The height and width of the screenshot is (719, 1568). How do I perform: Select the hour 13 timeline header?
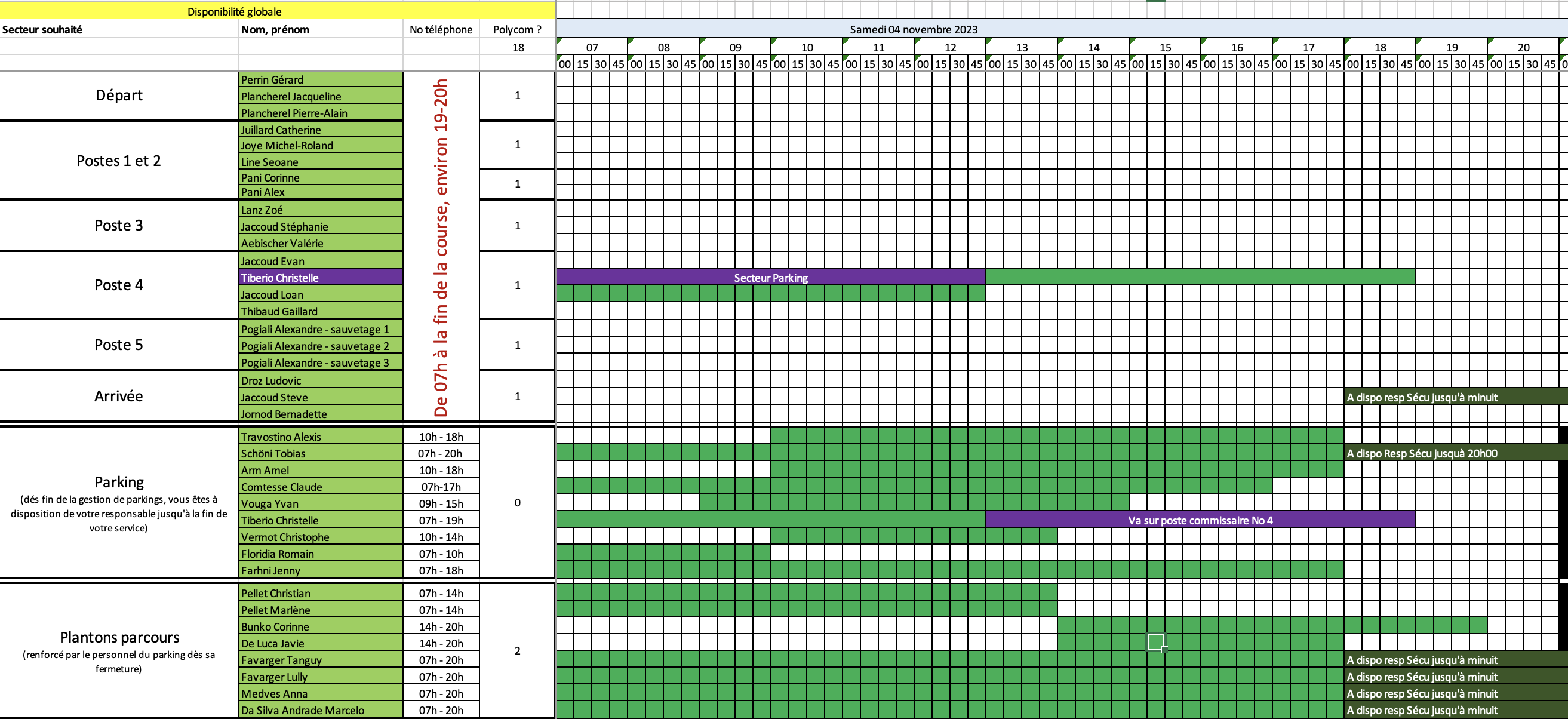(1022, 47)
